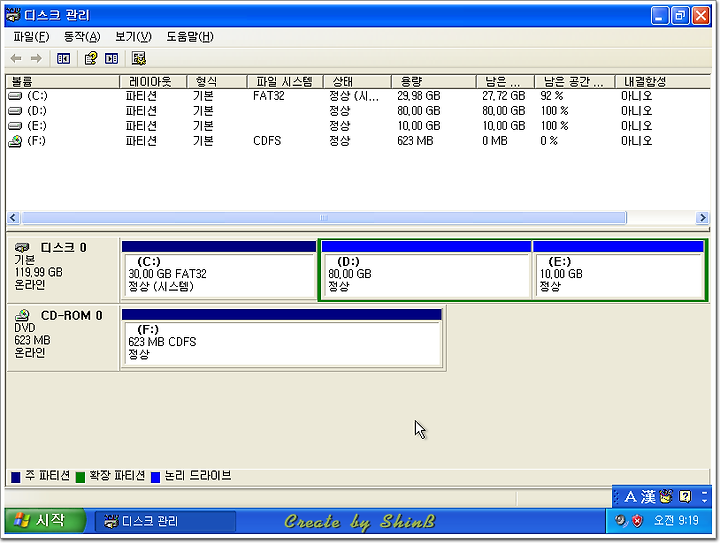Image resolution: width=720 pixels, height=543 pixels.
Task: Click the 27.72 GB free space cell
Action: 503,96
